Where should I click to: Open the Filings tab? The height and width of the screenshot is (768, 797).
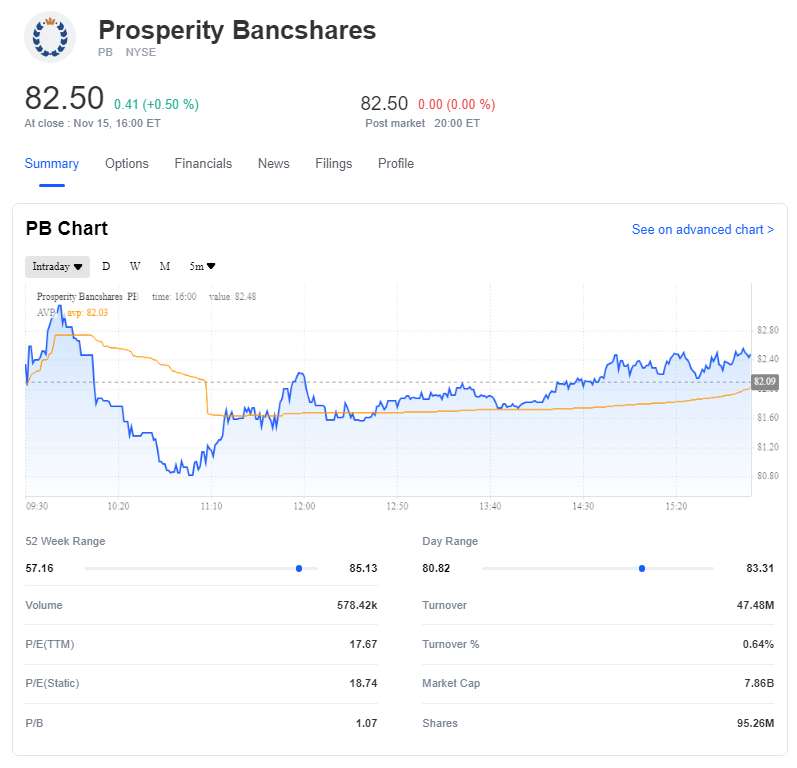pyautogui.click(x=333, y=164)
